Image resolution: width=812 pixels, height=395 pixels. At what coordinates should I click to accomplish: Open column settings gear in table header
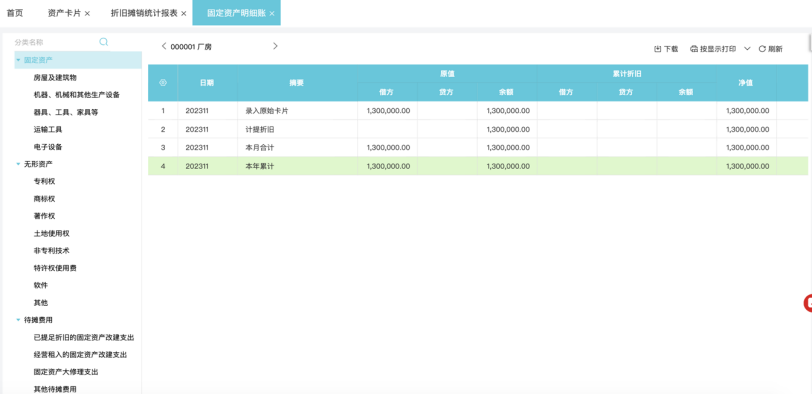163,83
